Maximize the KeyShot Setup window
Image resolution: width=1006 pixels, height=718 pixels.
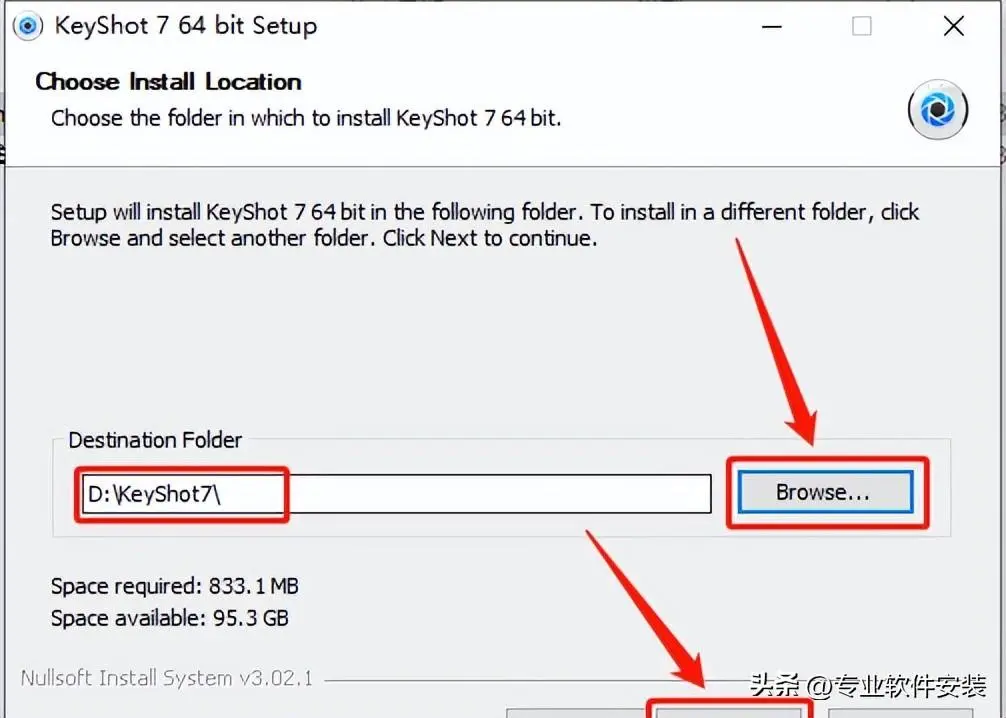[x=861, y=26]
